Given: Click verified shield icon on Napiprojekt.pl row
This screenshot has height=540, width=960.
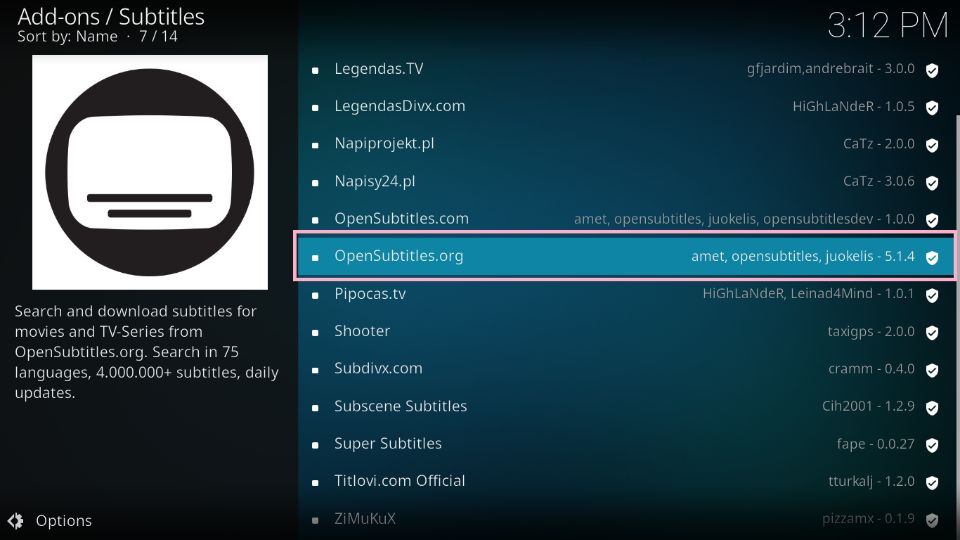Looking at the screenshot, I should [932, 145].
